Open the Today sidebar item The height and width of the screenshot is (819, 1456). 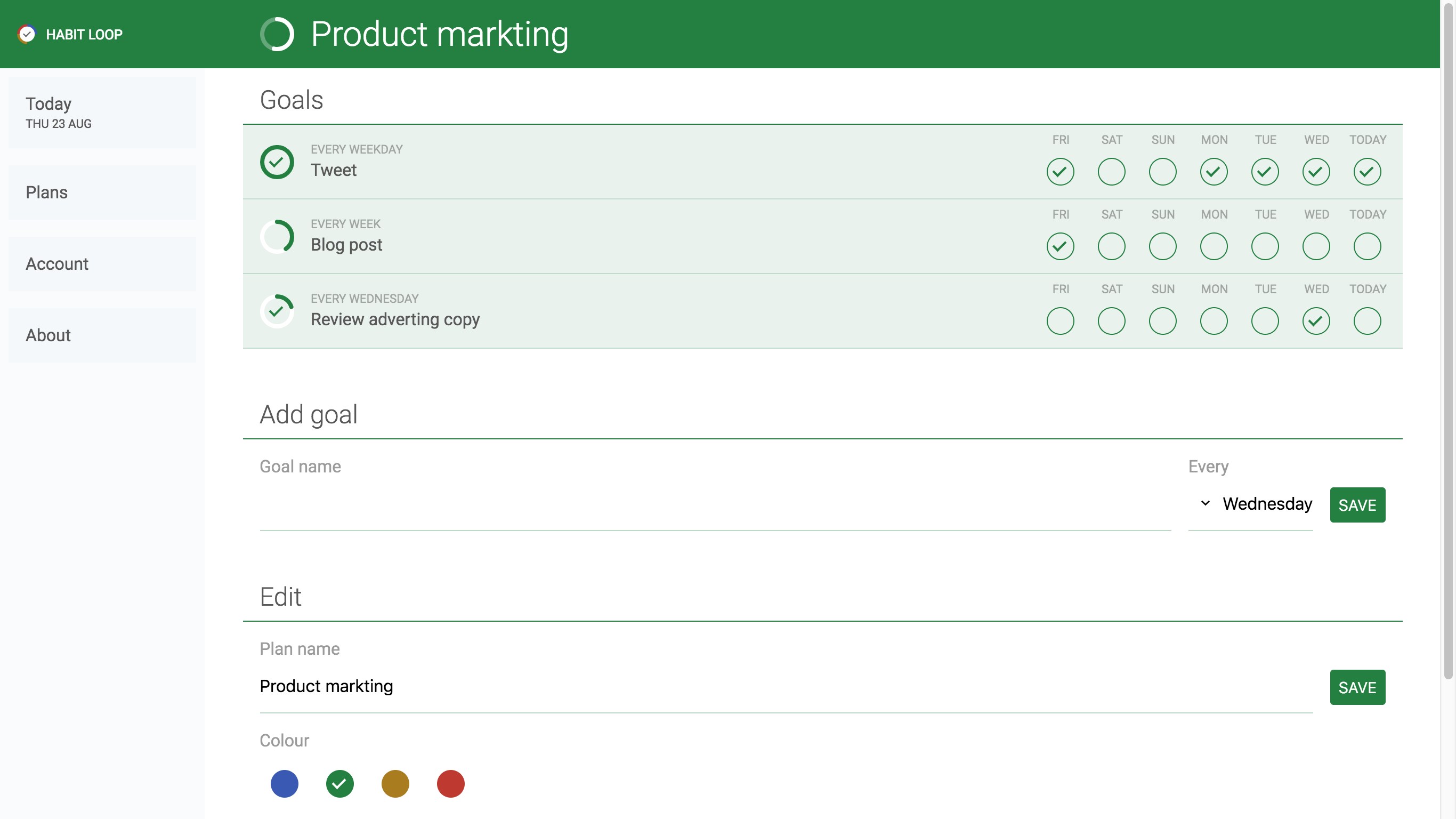pyautogui.click(x=102, y=112)
